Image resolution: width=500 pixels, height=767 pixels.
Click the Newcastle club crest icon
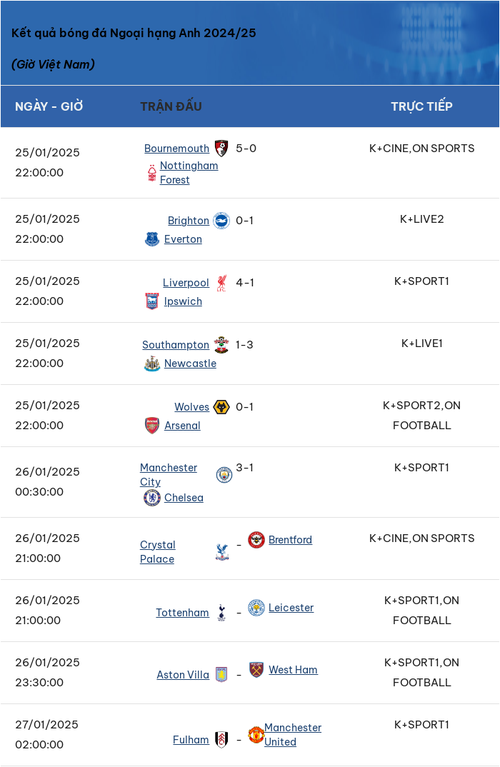pyautogui.click(x=152, y=363)
